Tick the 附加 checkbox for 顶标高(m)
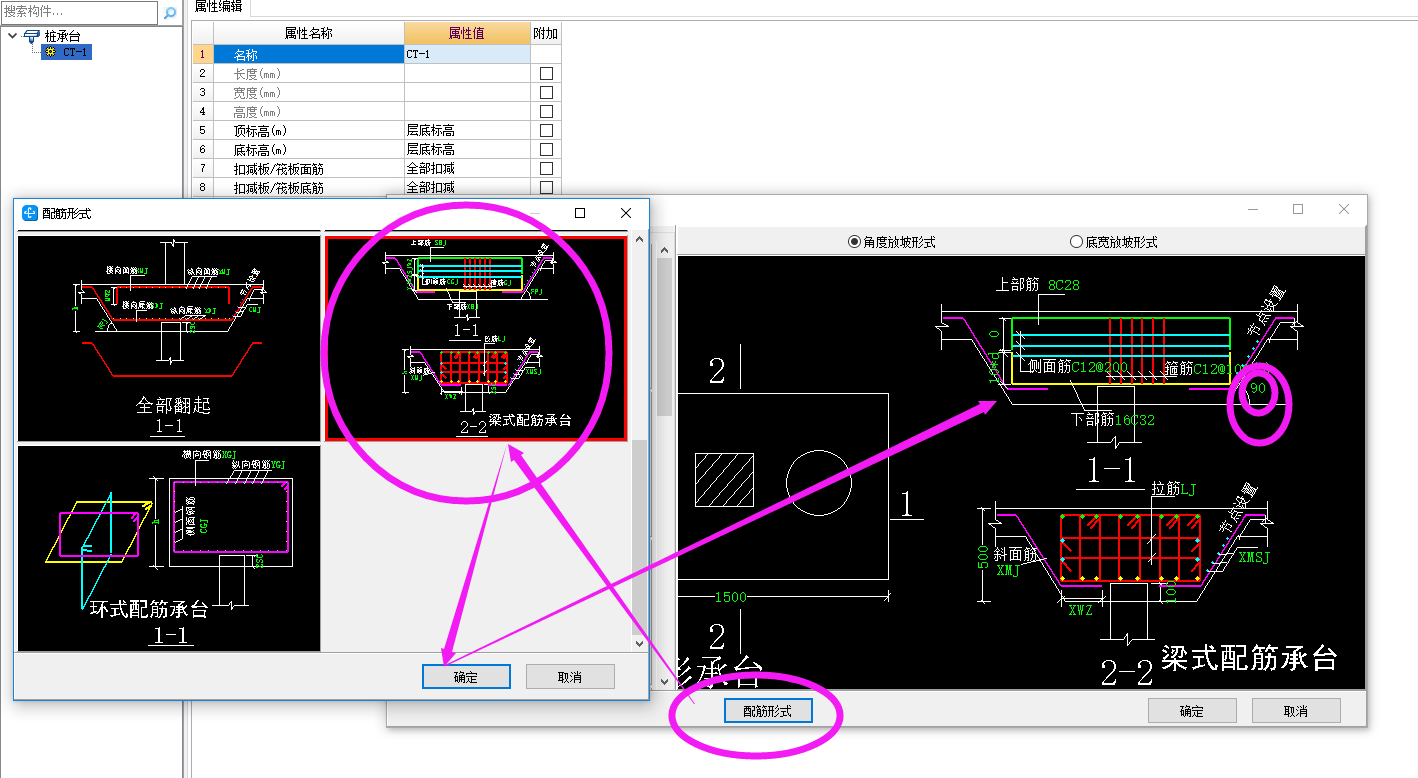Screen dimensions: 1418x778 pyautogui.click(x=546, y=131)
